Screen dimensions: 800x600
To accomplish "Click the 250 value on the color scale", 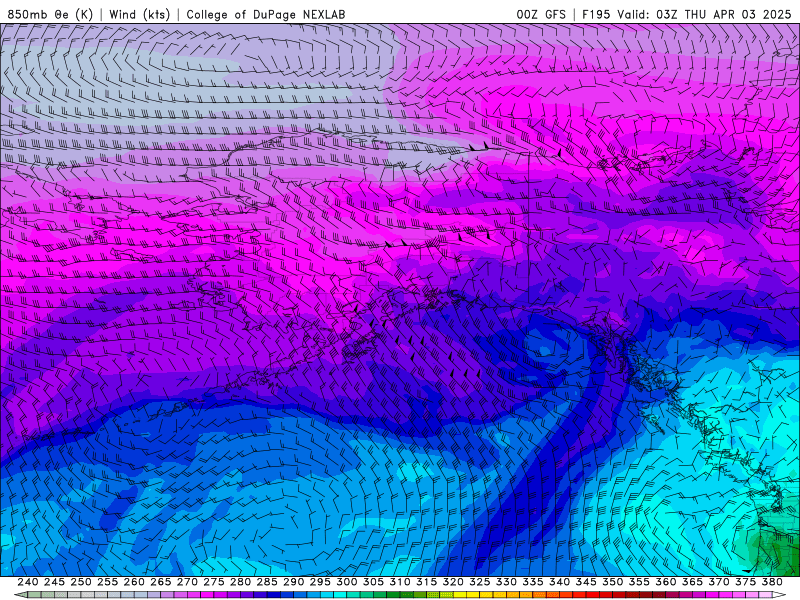I will pyautogui.click(x=81, y=582).
